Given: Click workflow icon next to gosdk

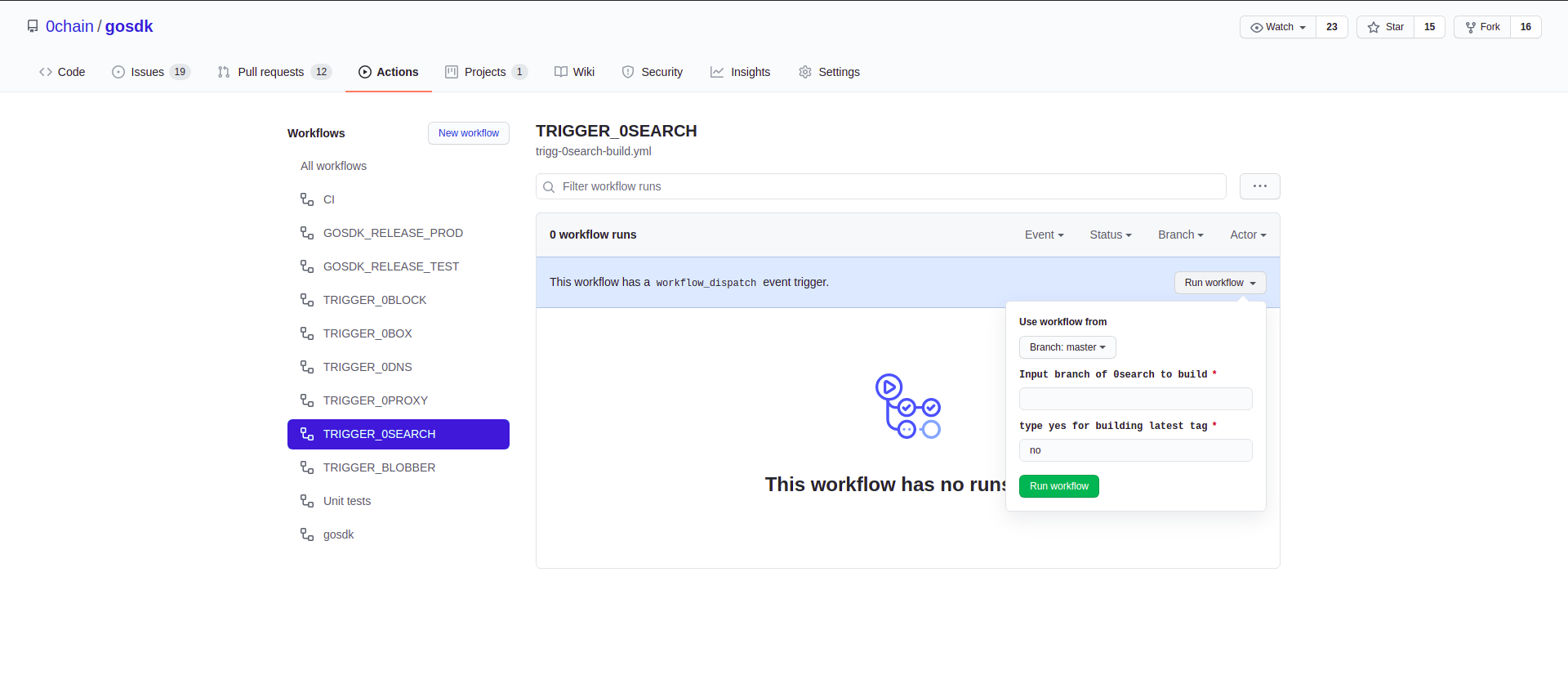Looking at the screenshot, I should pos(307,534).
